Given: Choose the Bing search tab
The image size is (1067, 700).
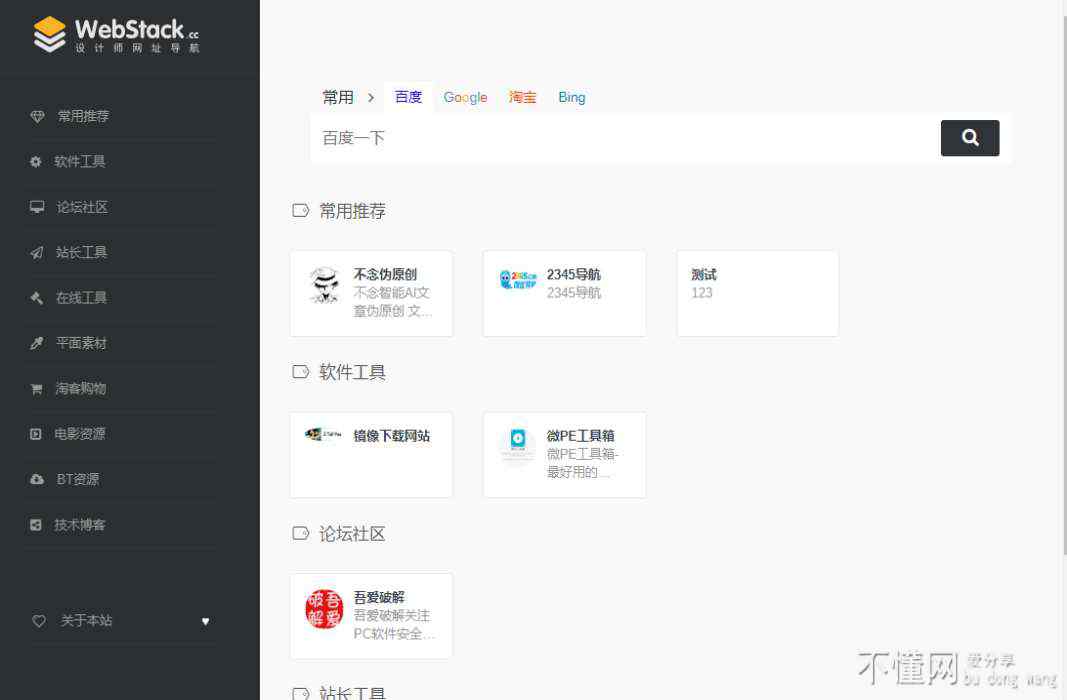Looking at the screenshot, I should tap(572, 97).
